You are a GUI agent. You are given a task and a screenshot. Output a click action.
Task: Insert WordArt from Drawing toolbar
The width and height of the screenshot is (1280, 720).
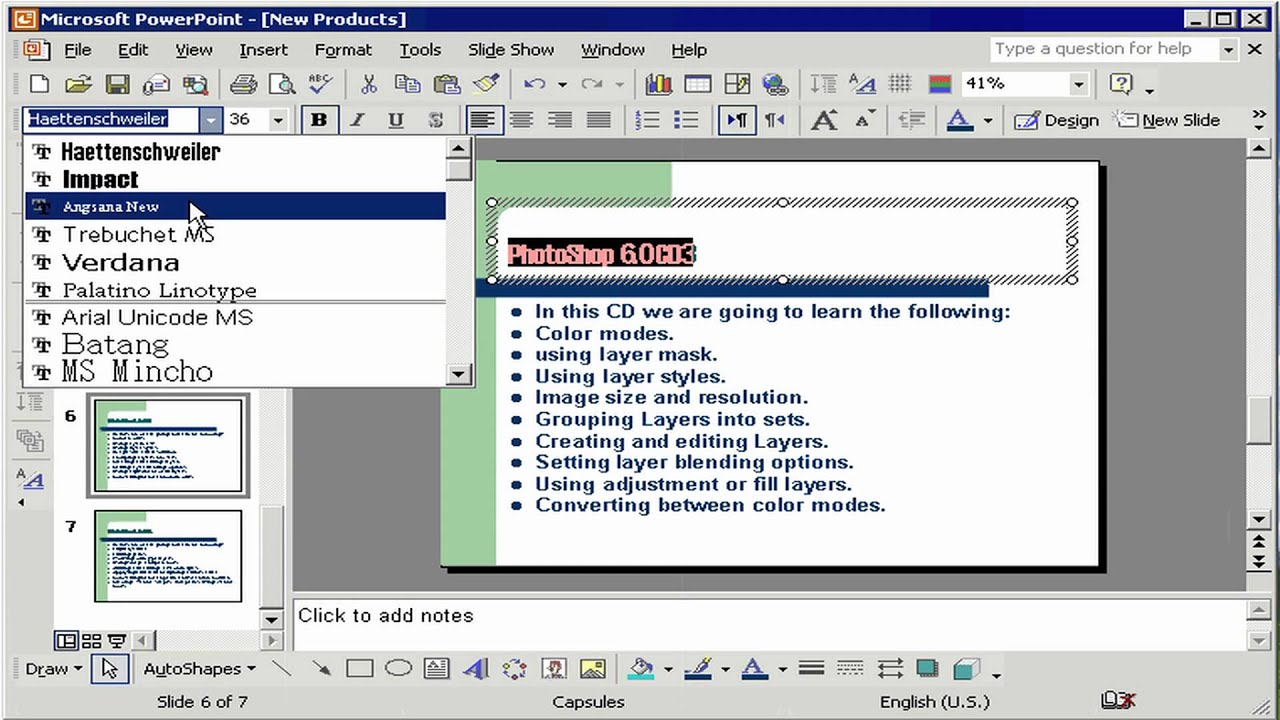click(476, 669)
